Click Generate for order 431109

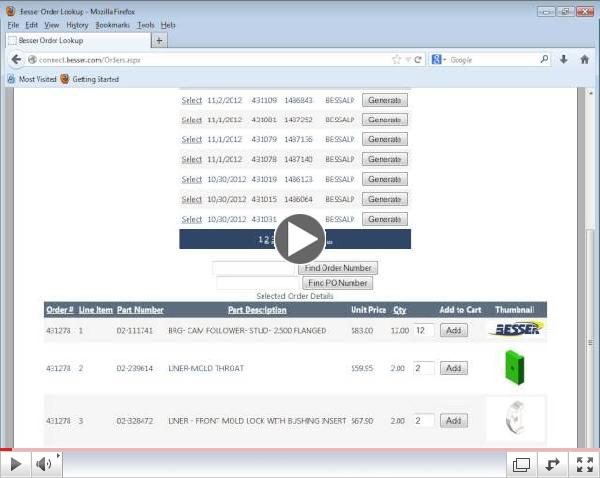(384, 100)
